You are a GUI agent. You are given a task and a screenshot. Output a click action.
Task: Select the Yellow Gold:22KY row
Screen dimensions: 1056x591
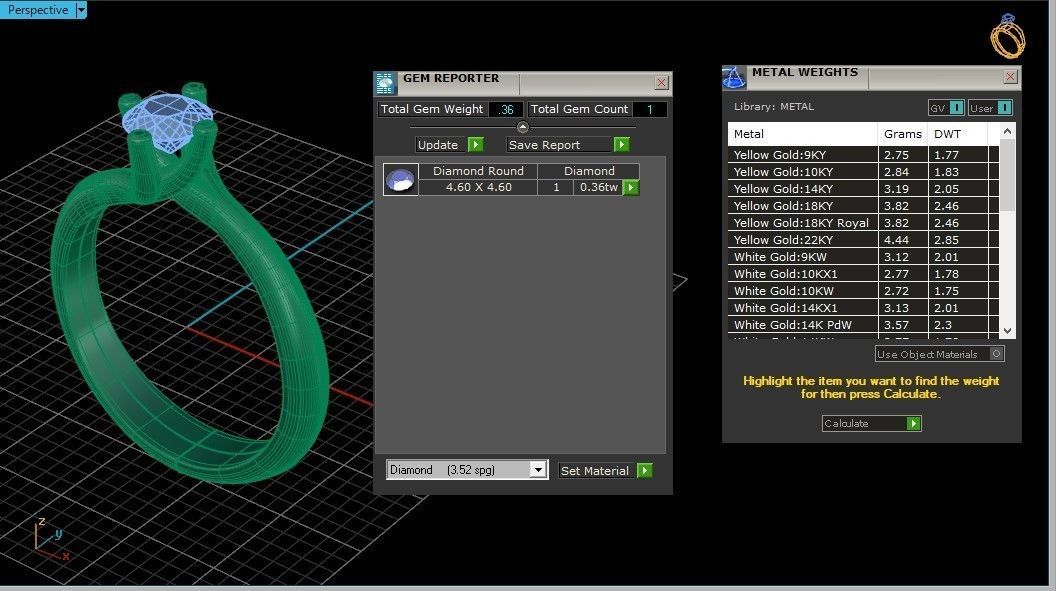[x=863, y=240]
